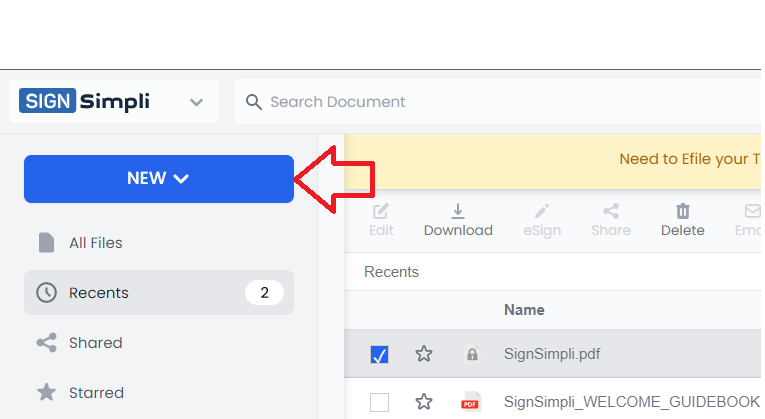Click the Download toolbar icon
This screenshot has height=419, width=765.
458,211
